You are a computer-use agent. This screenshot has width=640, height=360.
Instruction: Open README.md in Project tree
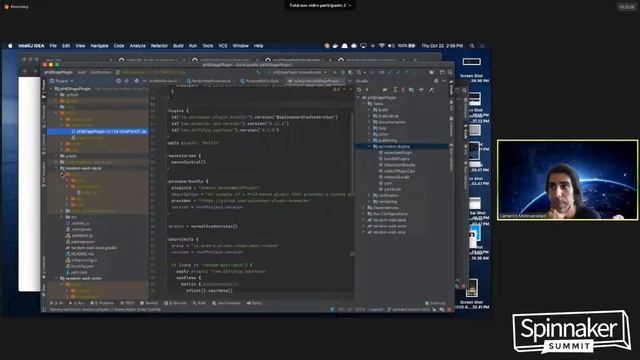click(x=82, y=254)
